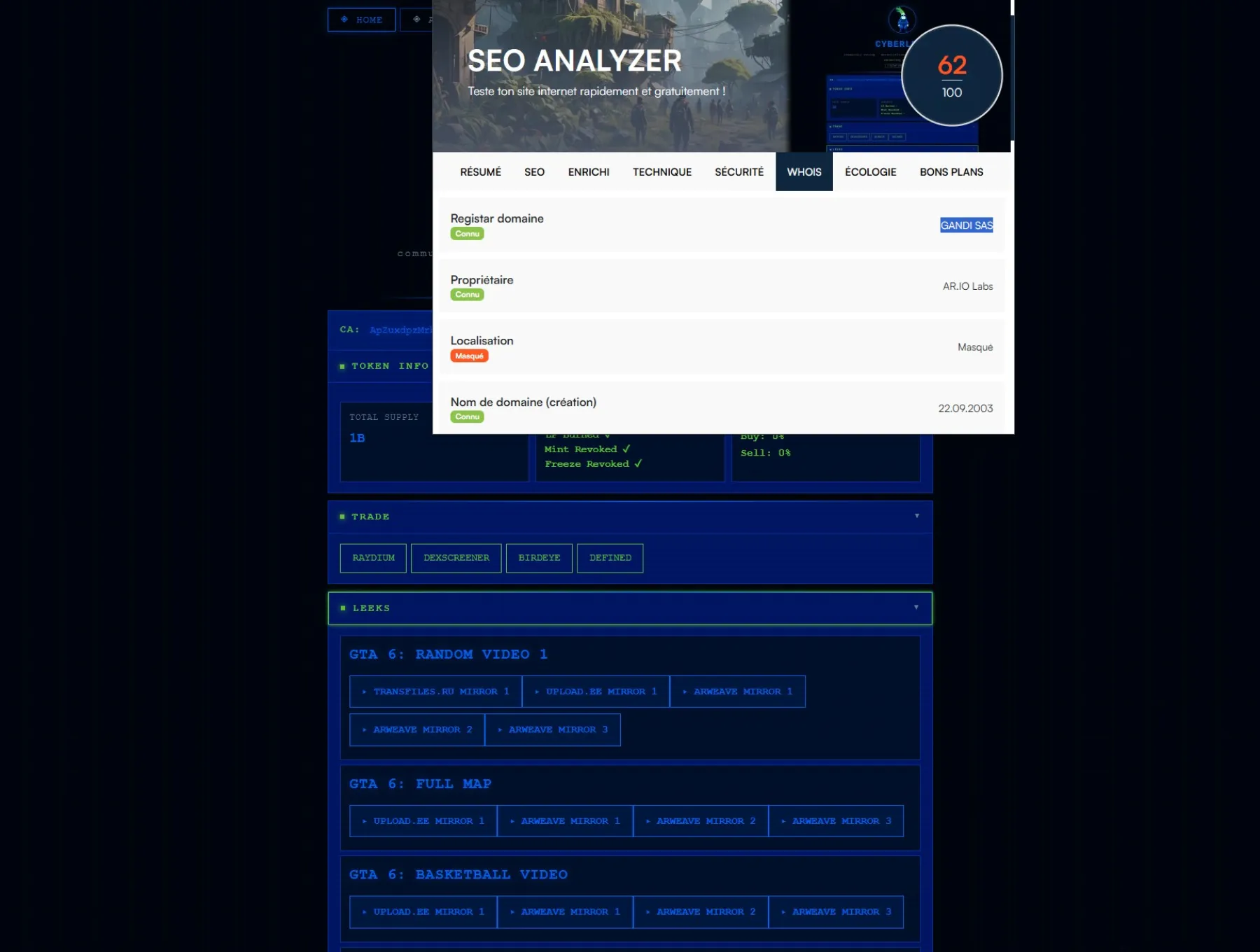Select the ENRICHI tab
This screenshot has width=1260, height=952.
click(x=589, y=172)
